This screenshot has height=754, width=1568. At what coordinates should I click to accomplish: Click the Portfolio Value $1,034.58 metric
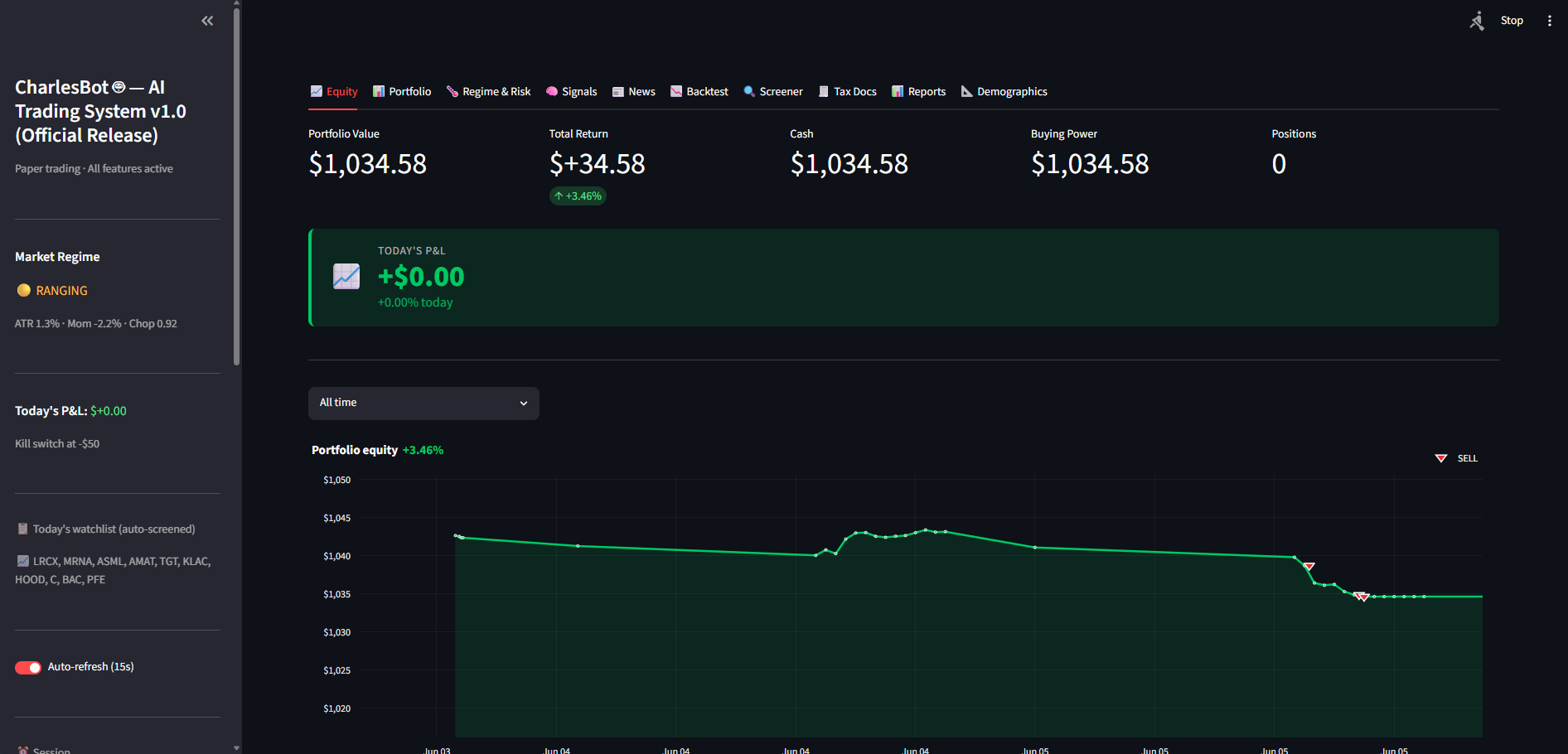(x=368, y=164)
